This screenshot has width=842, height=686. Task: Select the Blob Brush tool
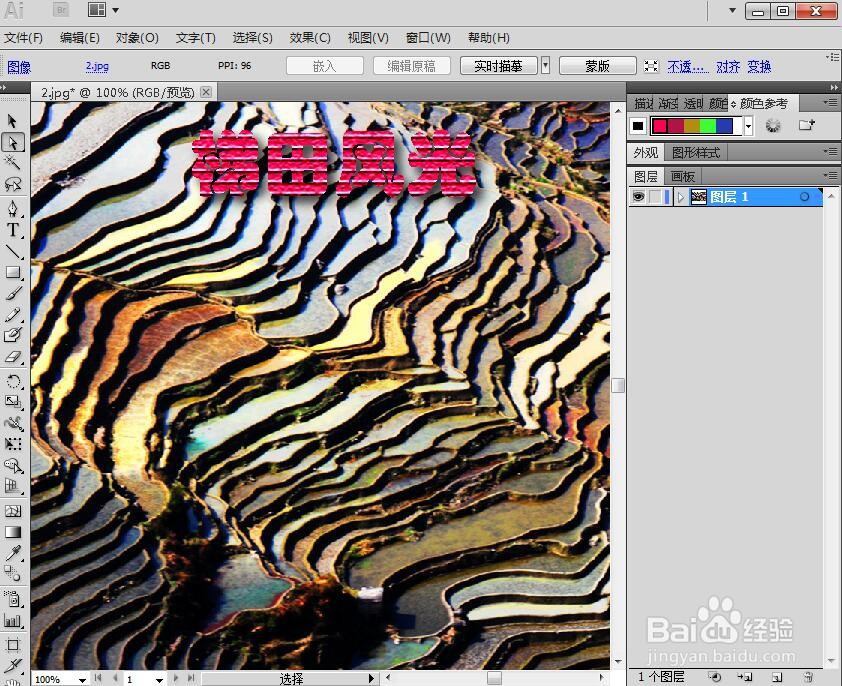click(13, 335)
